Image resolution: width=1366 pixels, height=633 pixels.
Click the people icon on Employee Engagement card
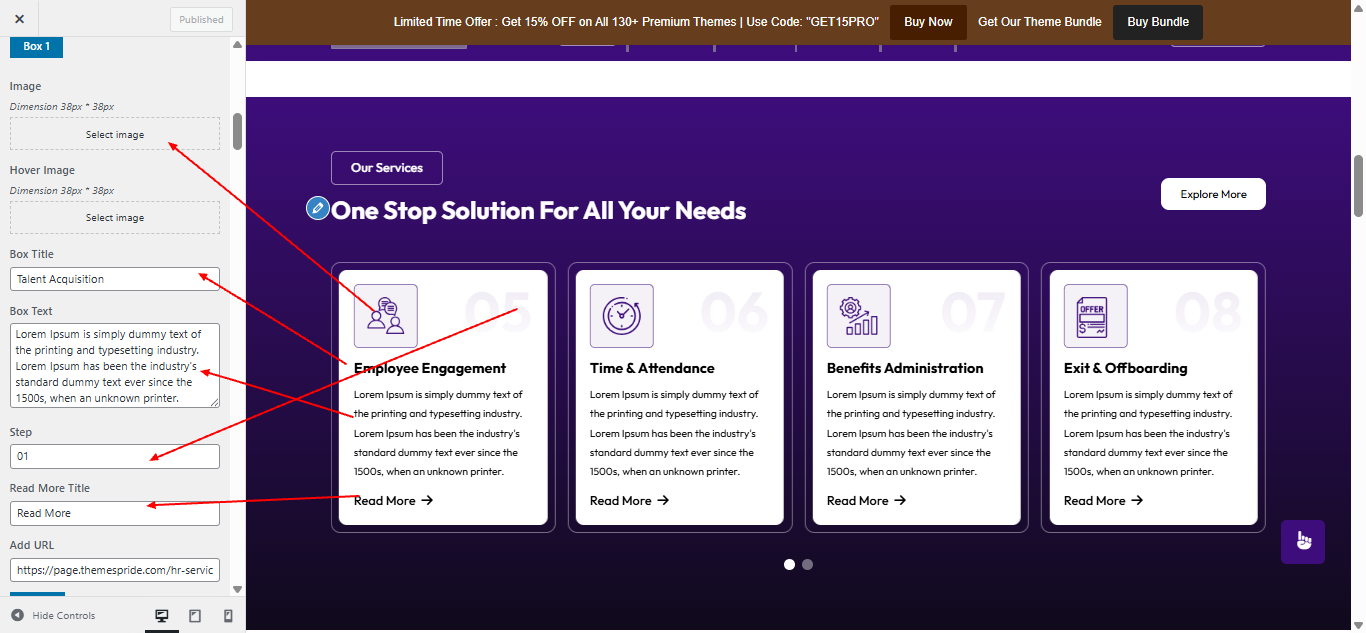(385, 315)
